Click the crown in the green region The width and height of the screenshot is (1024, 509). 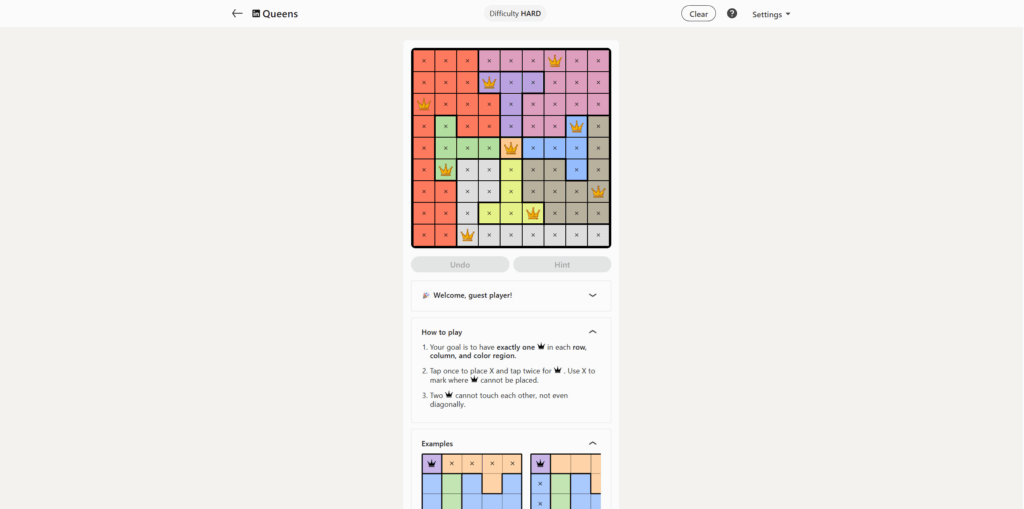click(x=446, y=170)
